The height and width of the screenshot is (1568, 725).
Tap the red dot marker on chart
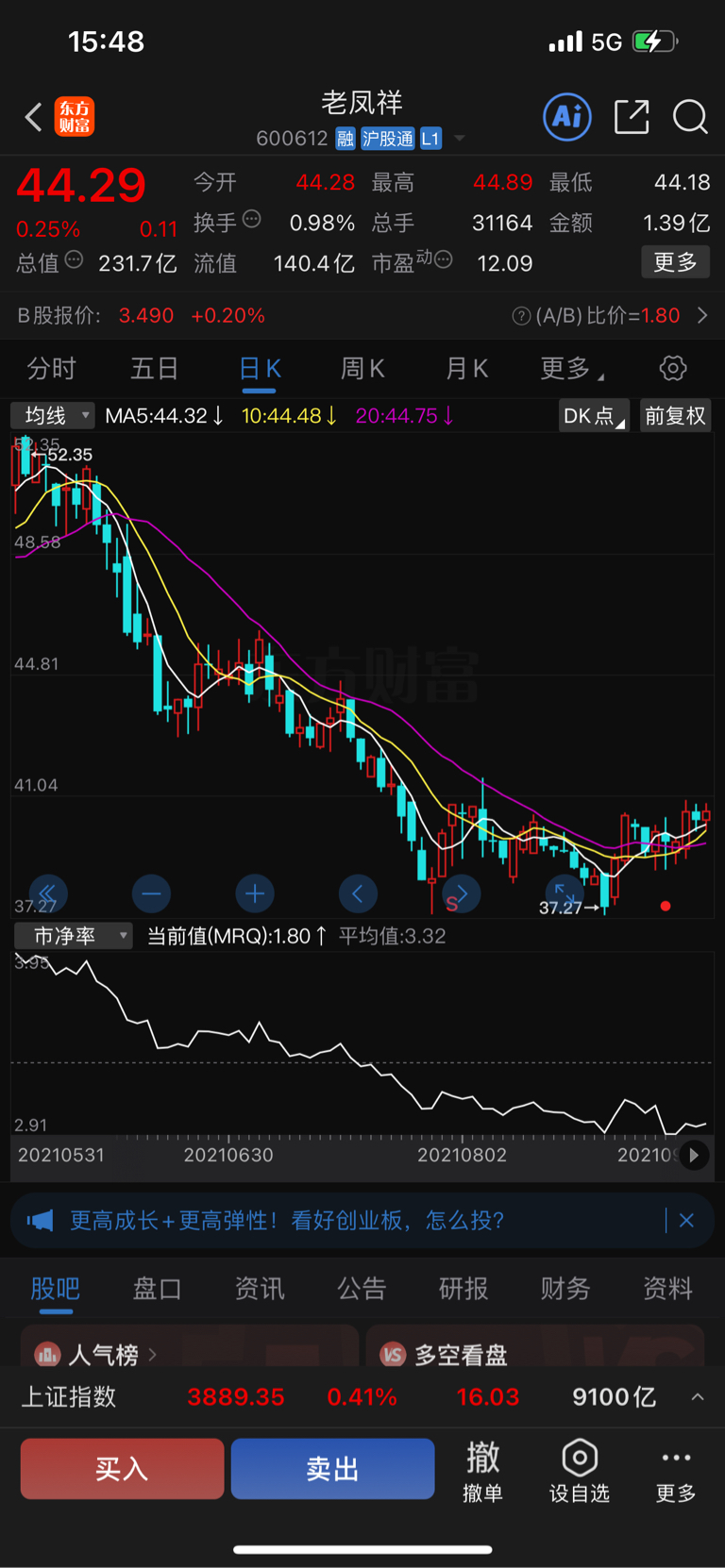click(666, 906)
